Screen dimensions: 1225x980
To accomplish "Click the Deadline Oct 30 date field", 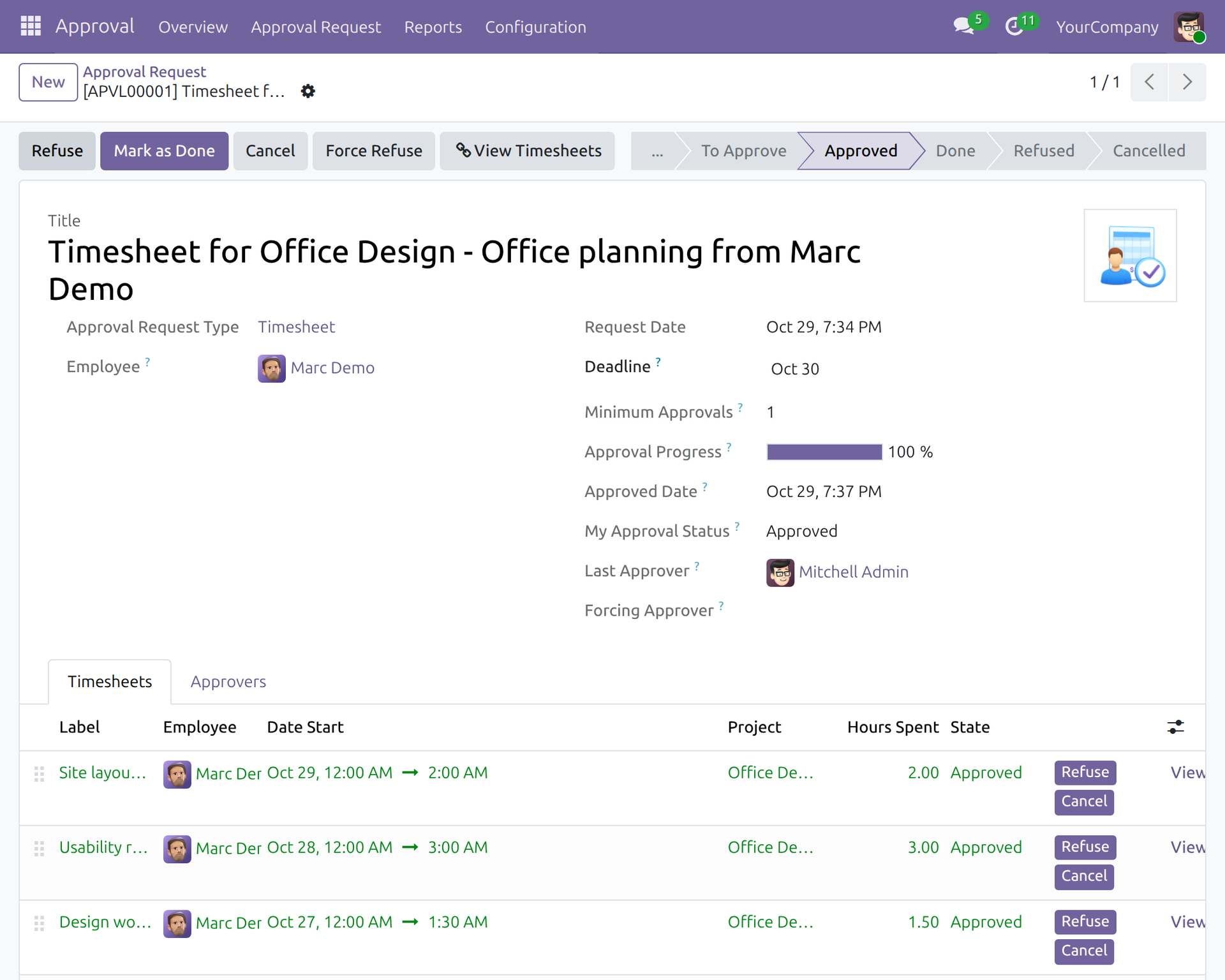I will click(x=795, y=369).
